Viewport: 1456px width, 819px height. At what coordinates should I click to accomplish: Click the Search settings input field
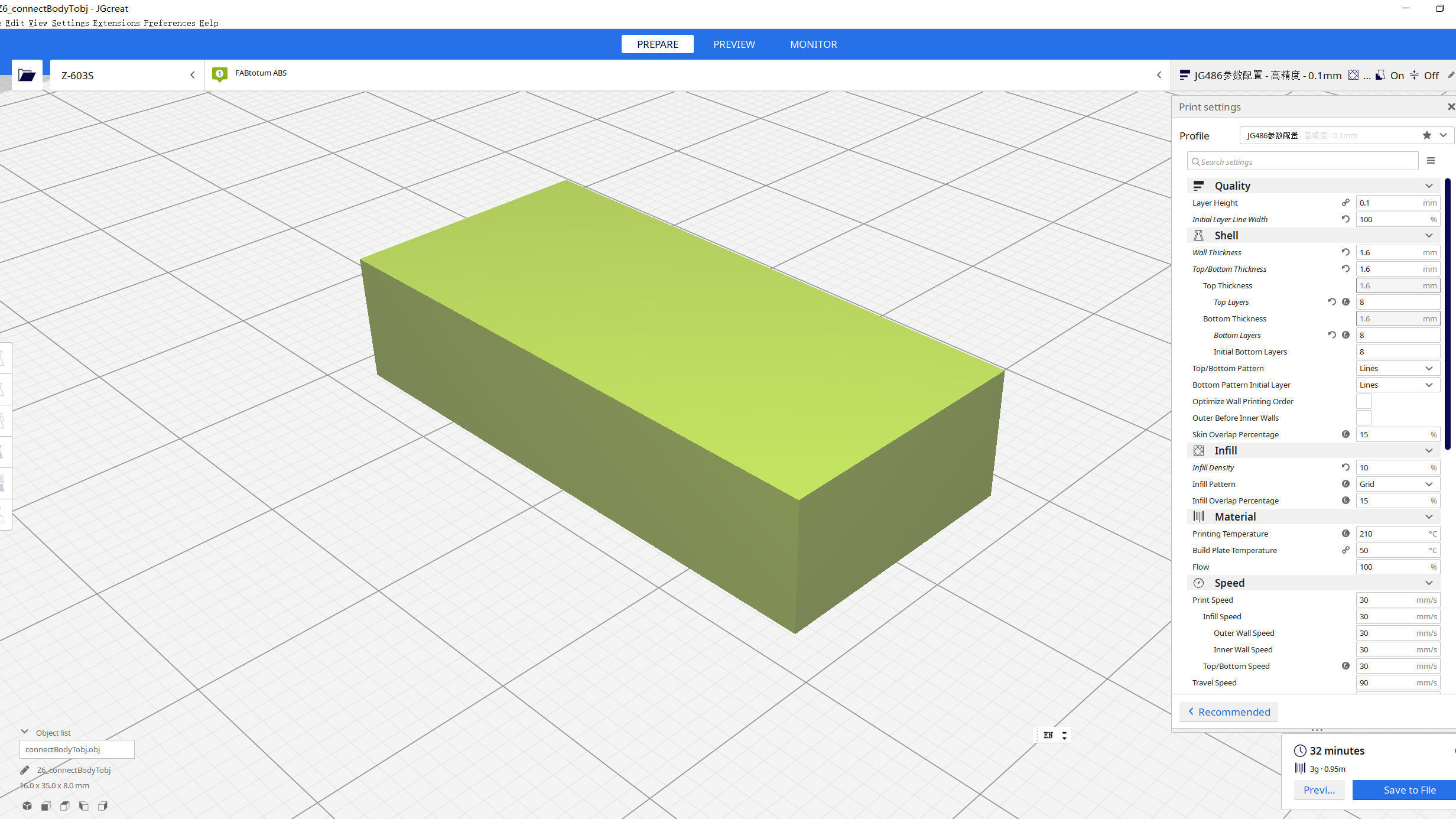(1302, 161)
